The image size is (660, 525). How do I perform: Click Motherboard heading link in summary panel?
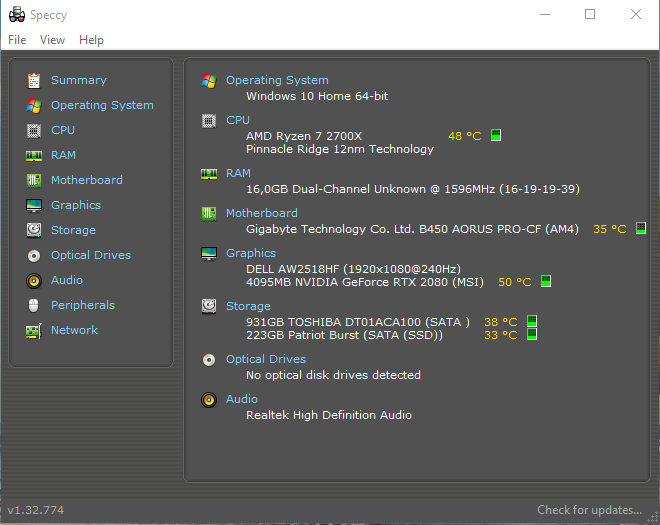[x=262, y=213]
